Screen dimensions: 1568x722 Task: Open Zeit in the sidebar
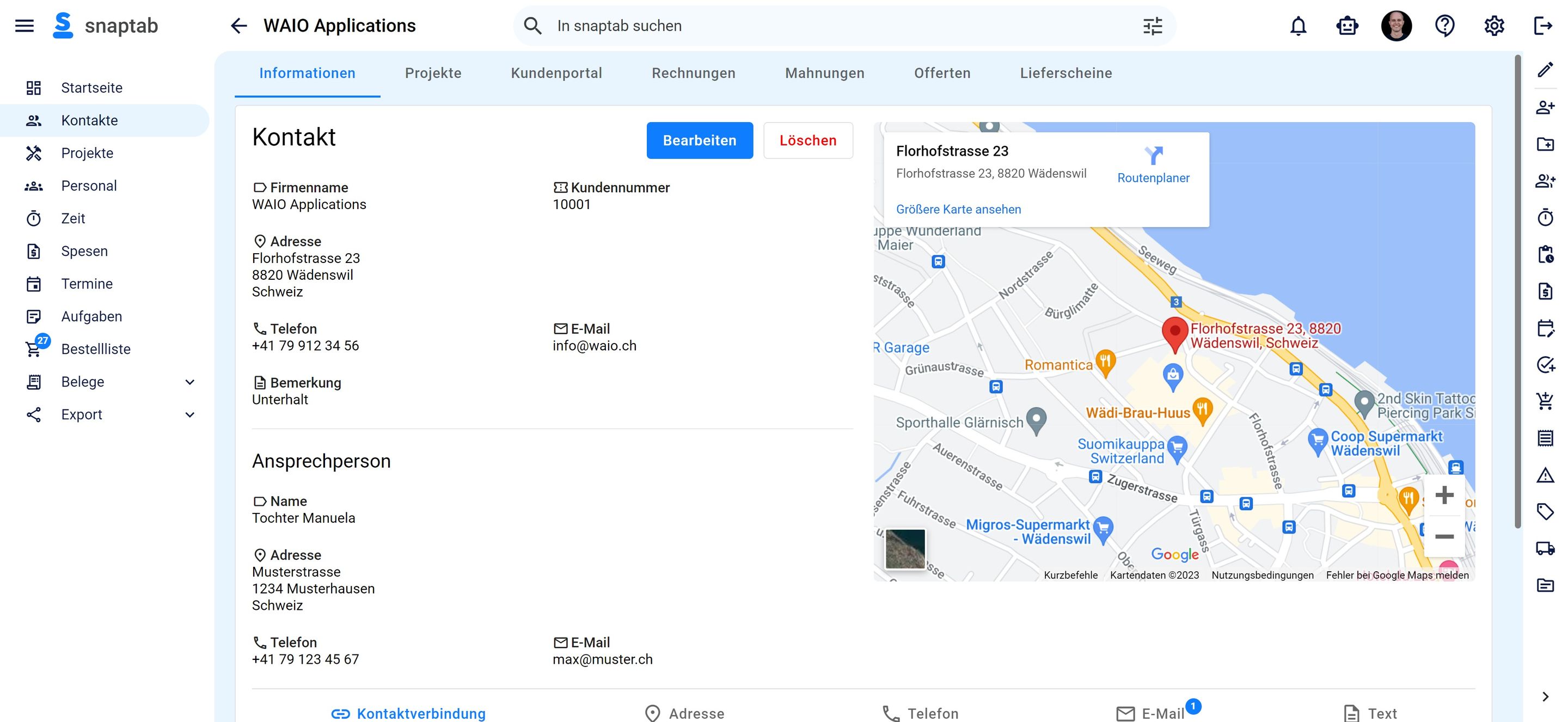click(x=105, y=218)
